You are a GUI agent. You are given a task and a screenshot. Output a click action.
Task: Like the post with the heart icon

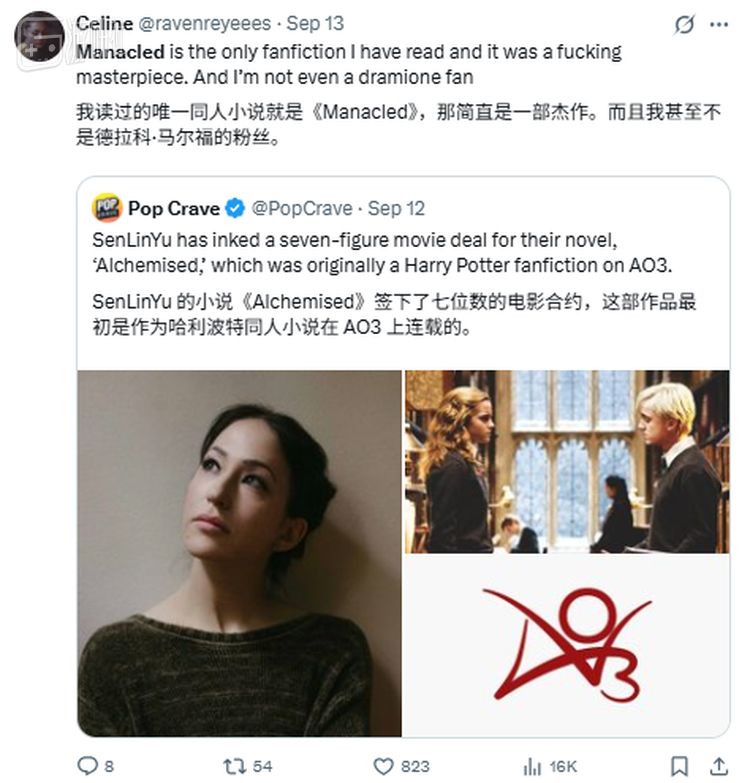tap(383, 766)
